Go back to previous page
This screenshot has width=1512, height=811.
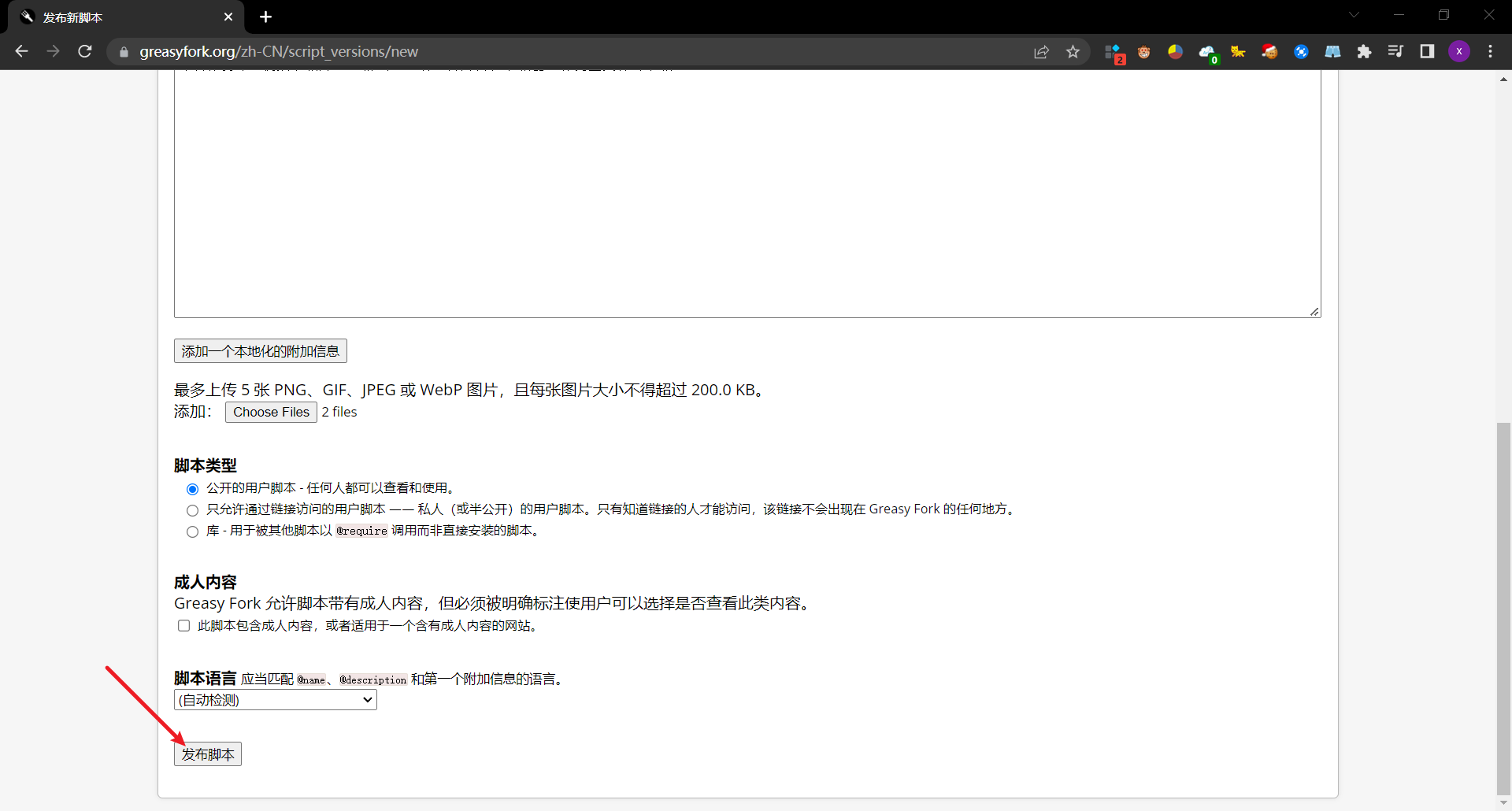tap(21, 51)
